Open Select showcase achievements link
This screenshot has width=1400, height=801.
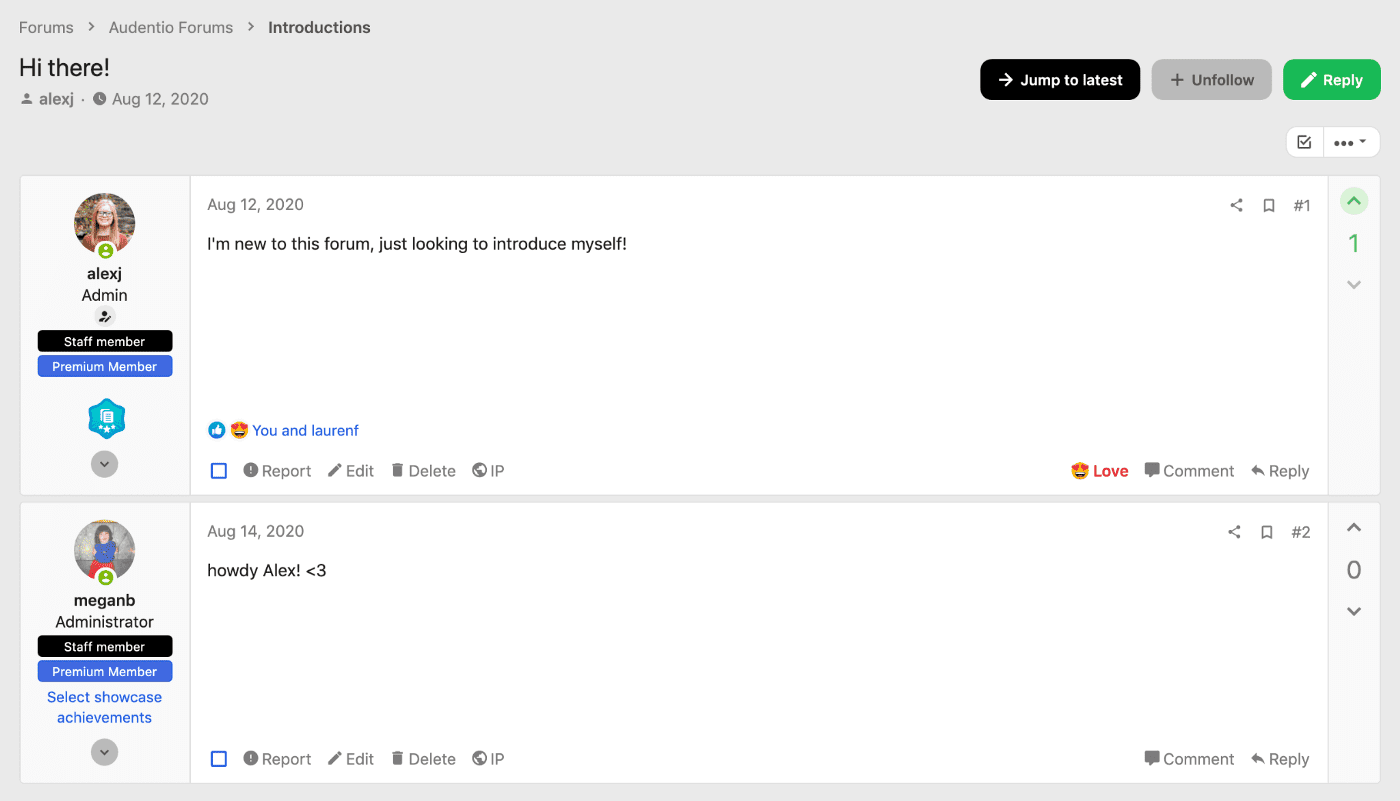pyautogui.click(x=105, y=707)
